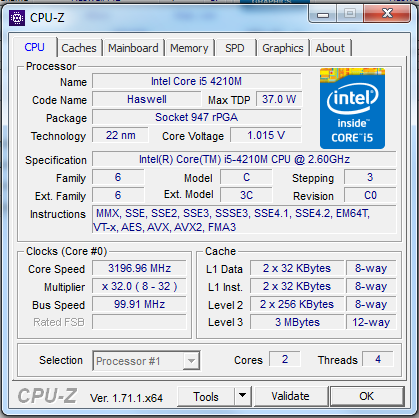Screen dimensions: 419x418
Task: Click the Core Speed value field
Action: (139, 268)
